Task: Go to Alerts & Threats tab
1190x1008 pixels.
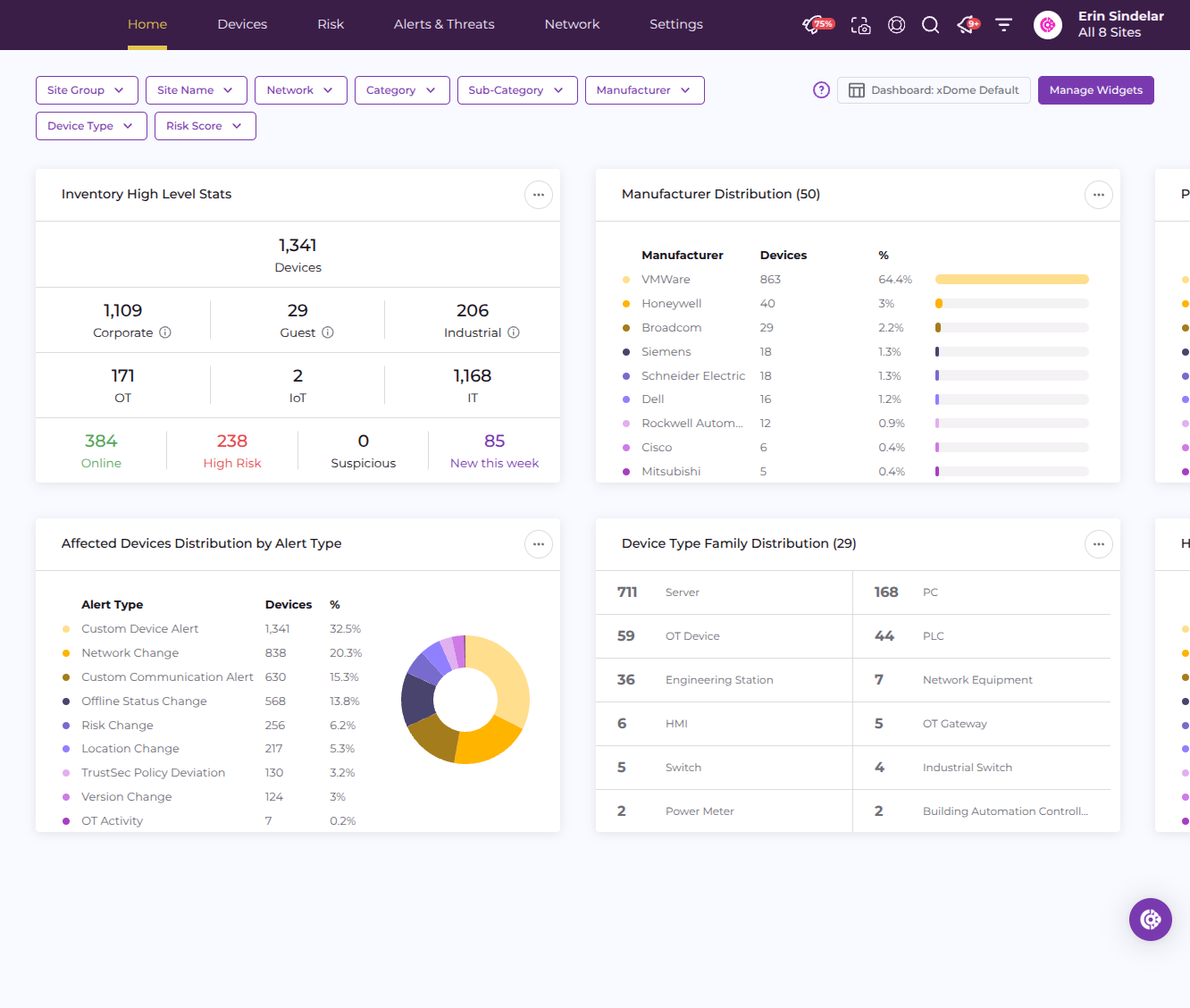Action: click(x=444, y=24)
